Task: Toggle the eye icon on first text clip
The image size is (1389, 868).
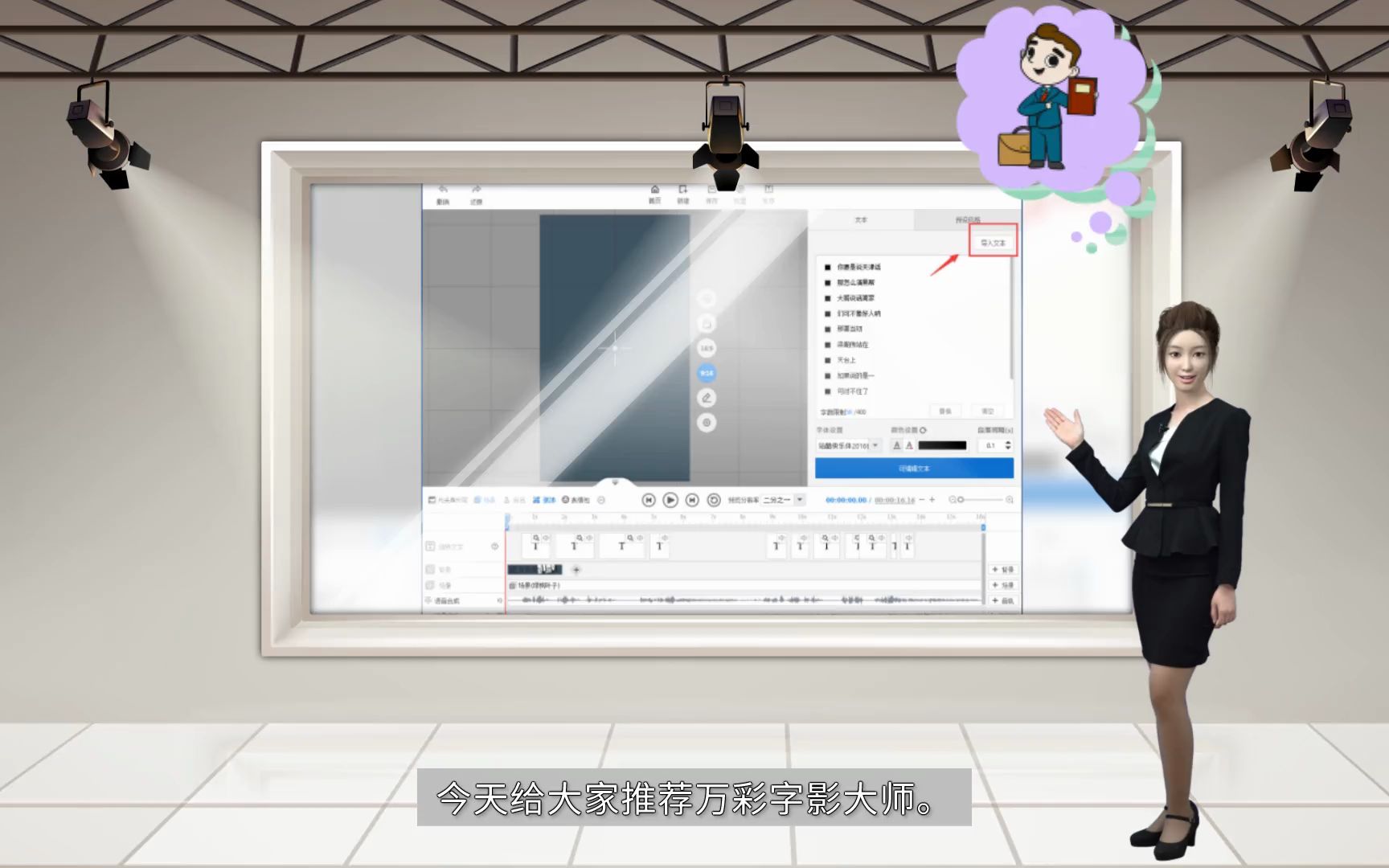Action: (x=546, y=538)
